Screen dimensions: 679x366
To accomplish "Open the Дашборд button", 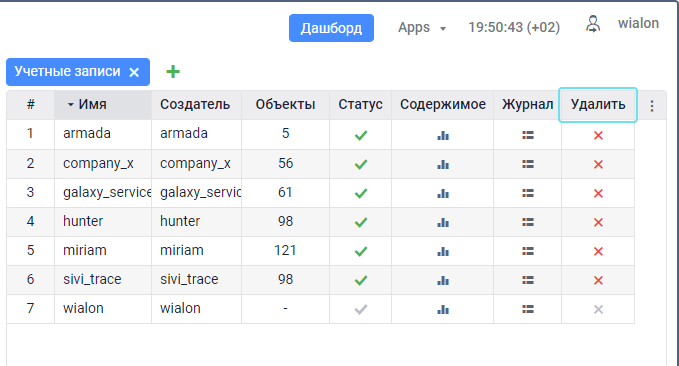I will [x=331, y=28].
